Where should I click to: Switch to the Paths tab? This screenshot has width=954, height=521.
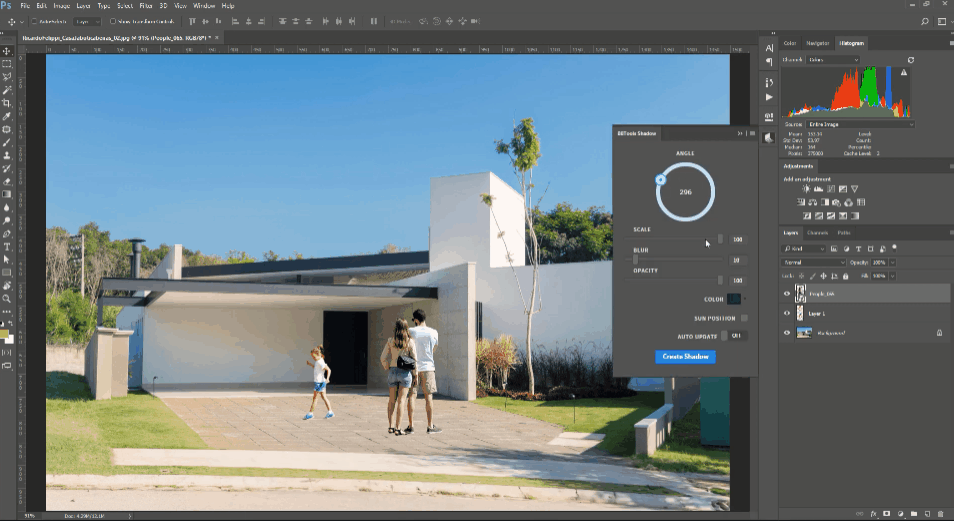[x=843, y=233]
